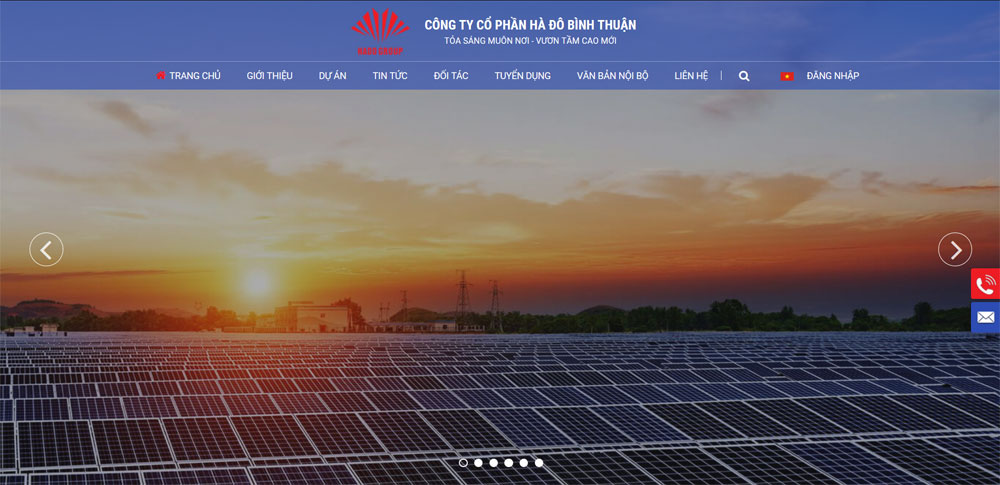Click the company name Công Ty Cổ Phần Hà Đô Bình Thuận

tap(530, 25)
